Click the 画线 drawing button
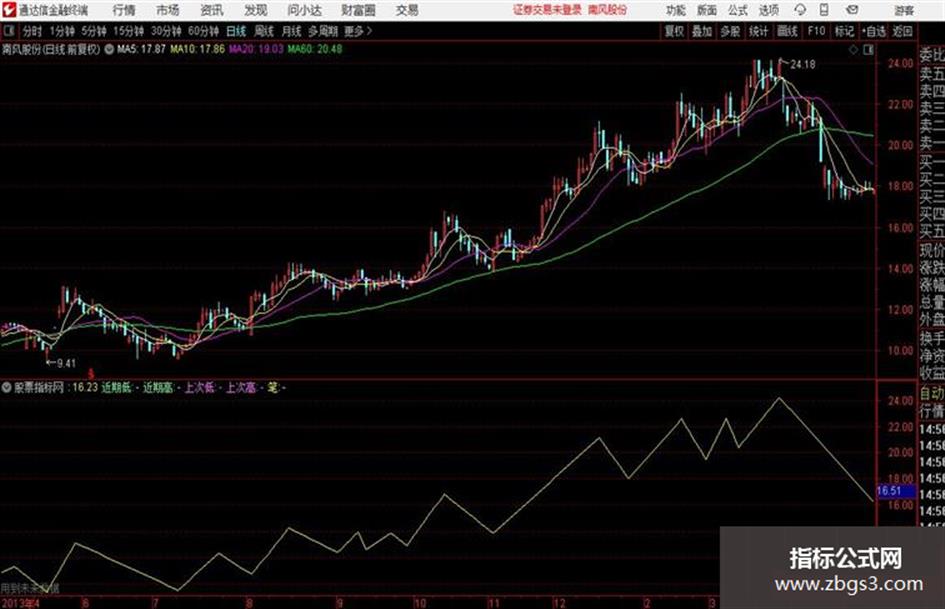This screenshot has height=609, width=945. 787,31
